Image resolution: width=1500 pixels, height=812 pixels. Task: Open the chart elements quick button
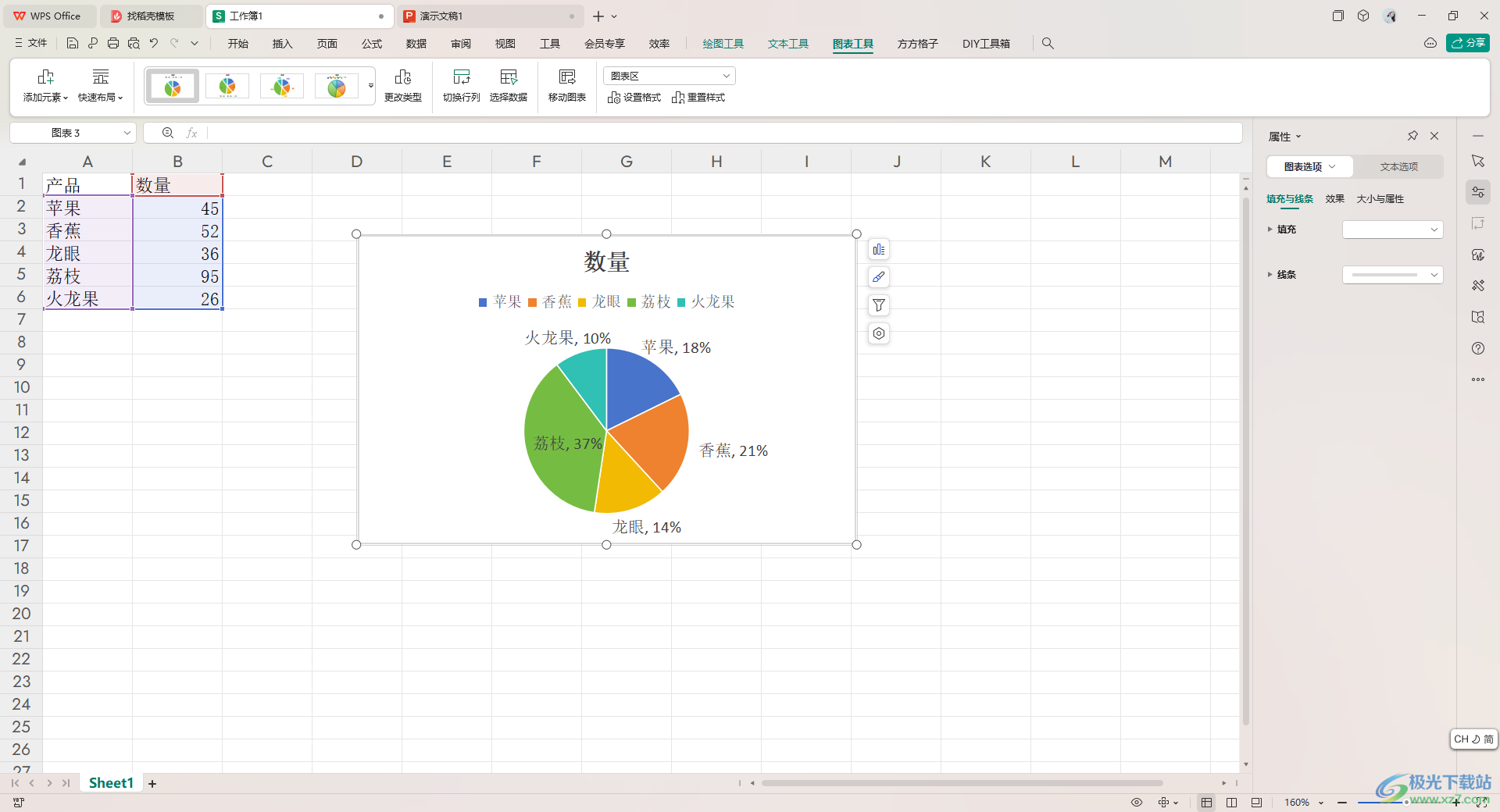coord(879,250)
